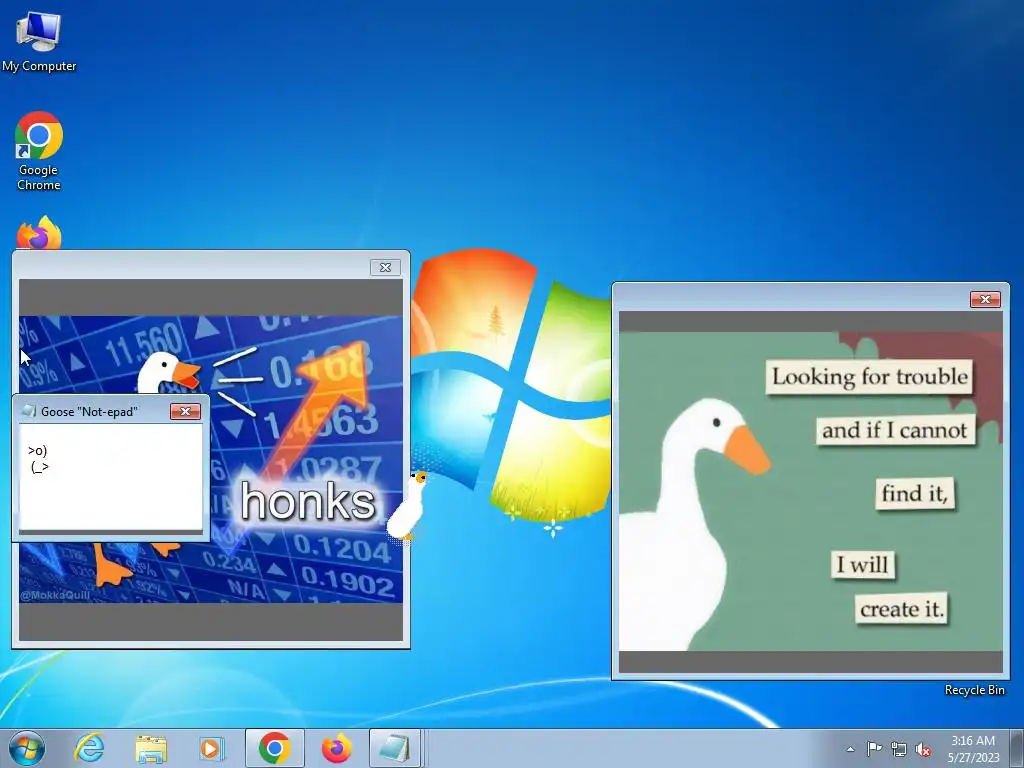Viewport: 1024px width, 768px height.
Task: Click the desktop goose
Action: (x=407, y=505)
